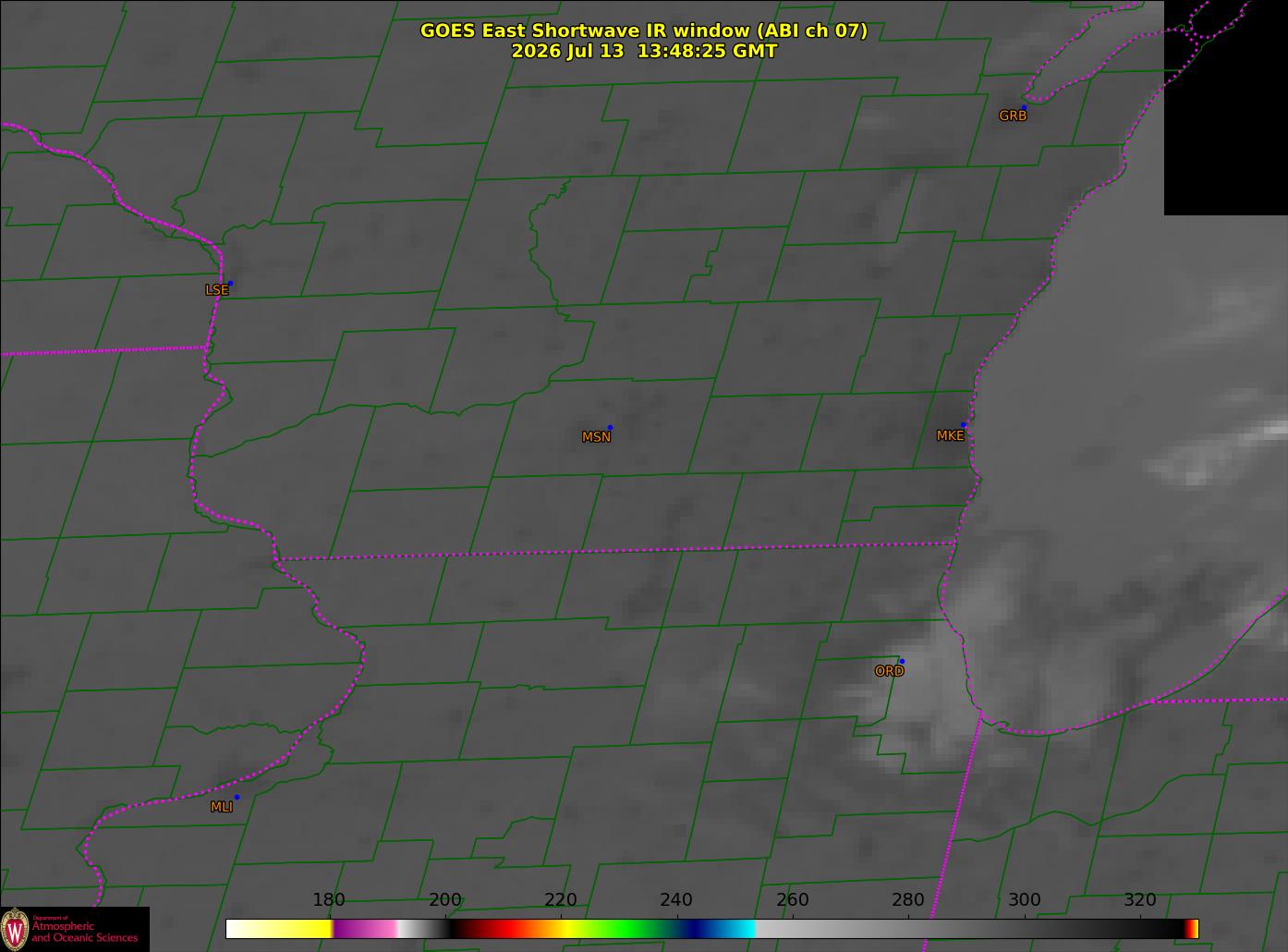This screenshot has width=1288, height=952.
Task: Click the University of Wisconsin crest logo
Action: click(x=15, y=929)
